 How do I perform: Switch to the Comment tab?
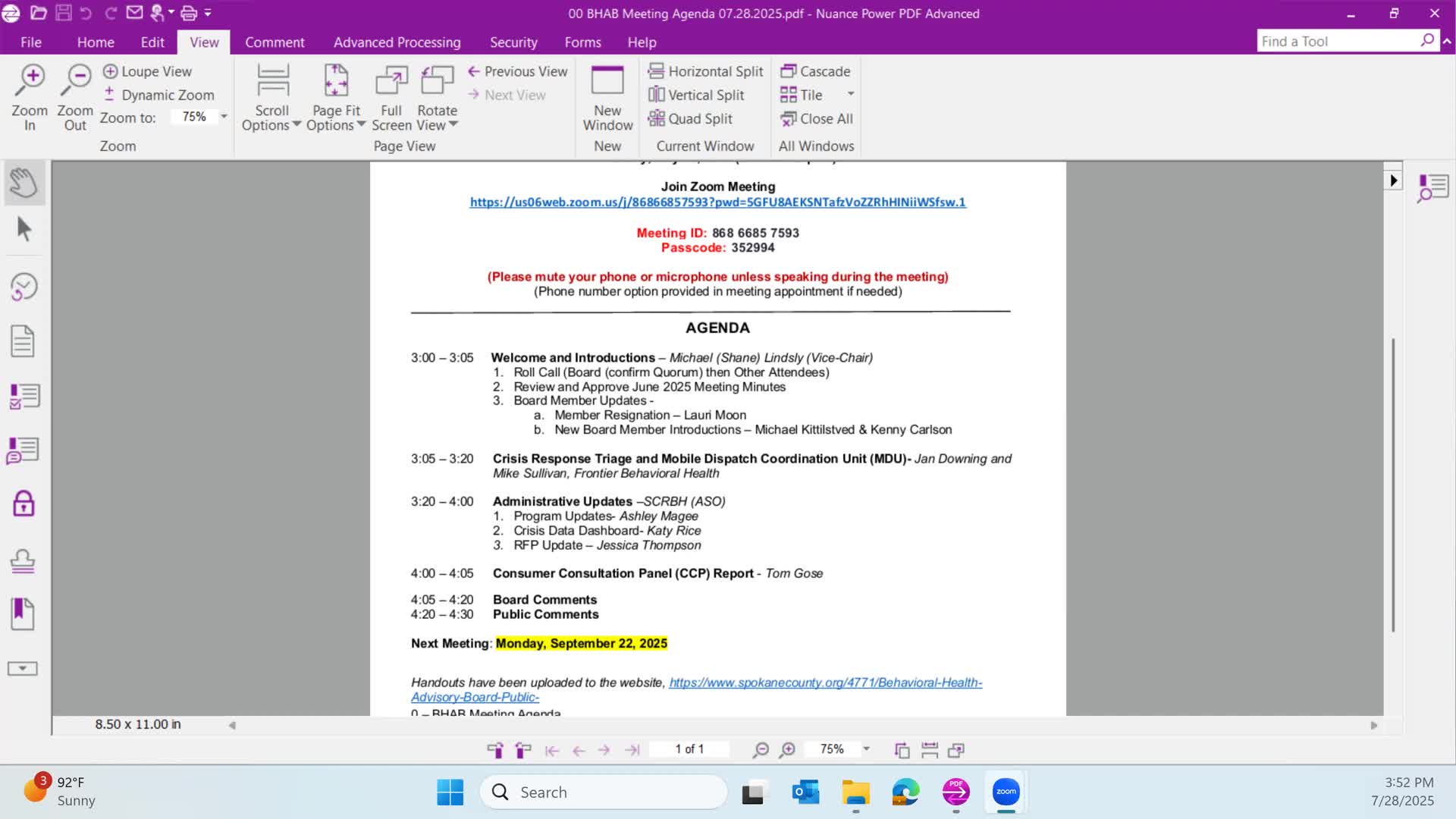[x=275, y=42]
